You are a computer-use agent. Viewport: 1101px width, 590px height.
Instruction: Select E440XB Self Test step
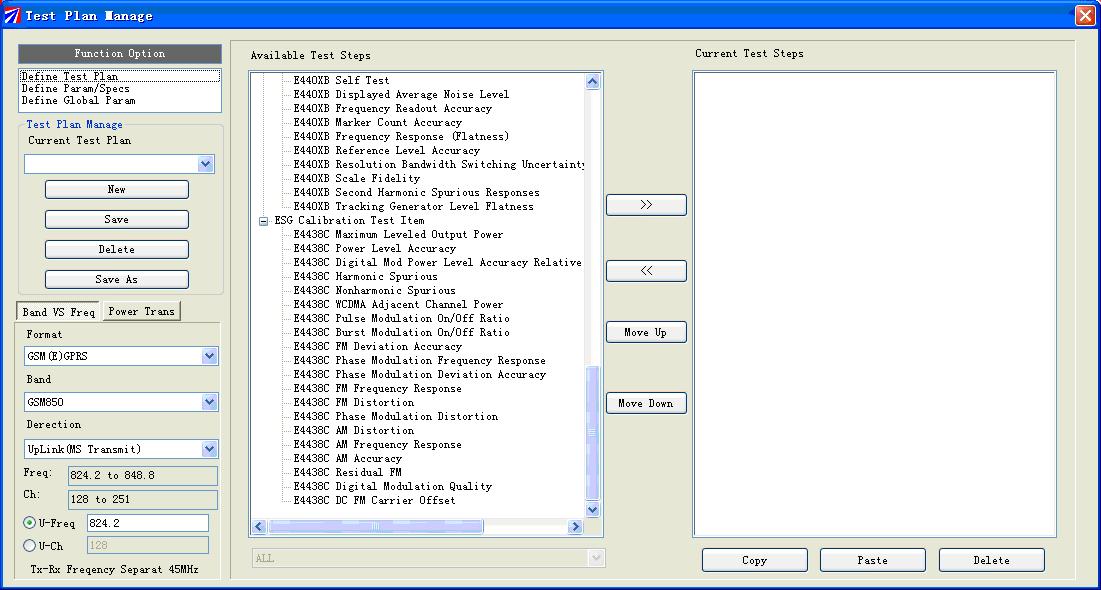(341, 81)
